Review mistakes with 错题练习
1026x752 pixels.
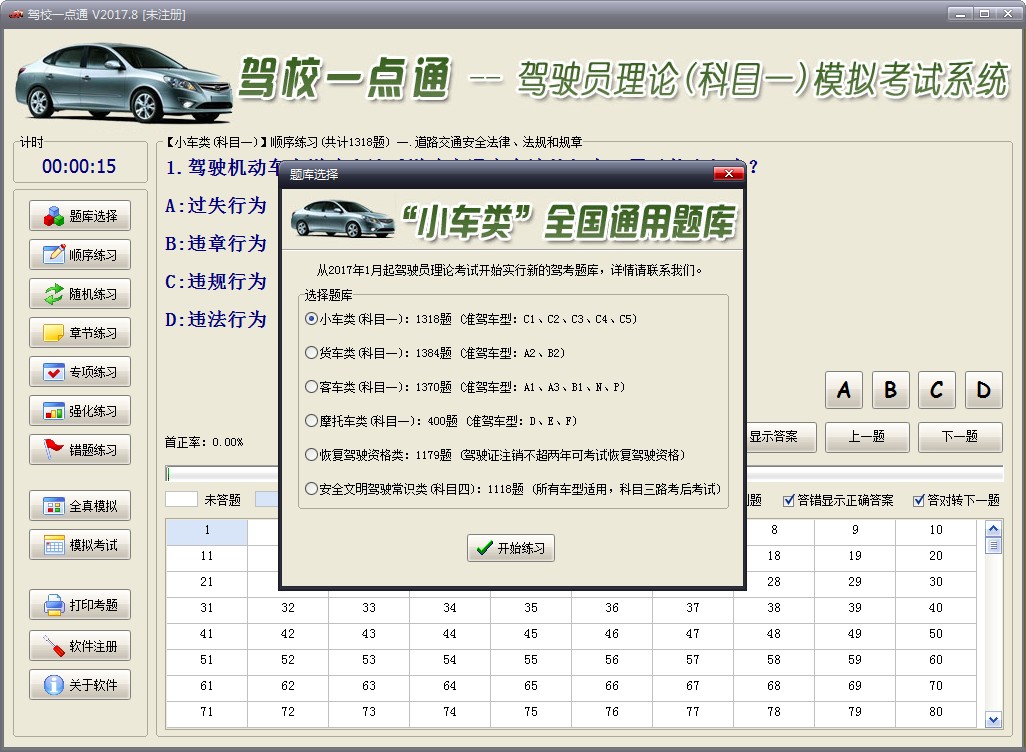[x=80, y=449]
